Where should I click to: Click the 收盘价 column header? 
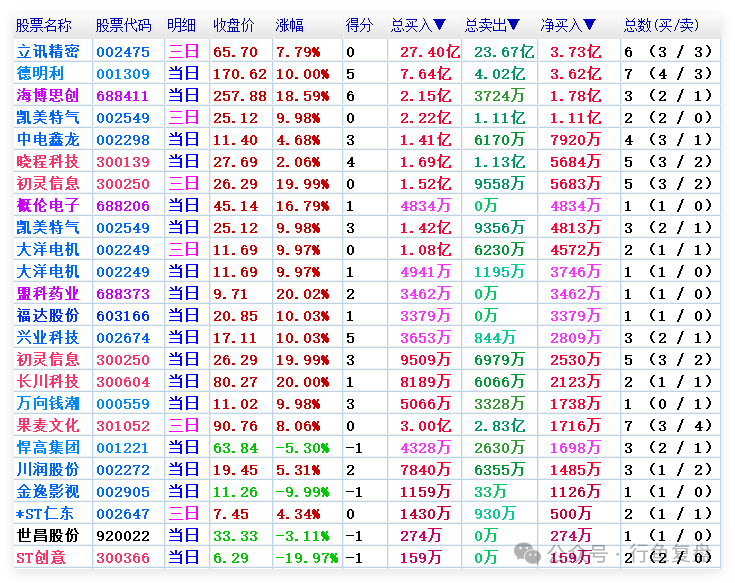pos(233,25)
